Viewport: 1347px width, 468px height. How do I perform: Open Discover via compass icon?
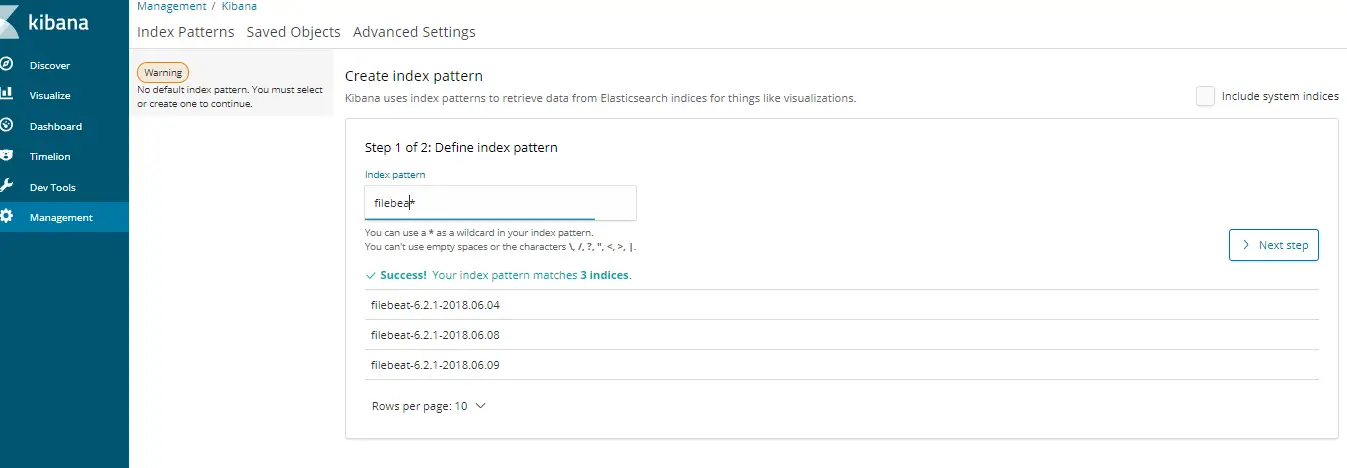(x=6, y=65)
